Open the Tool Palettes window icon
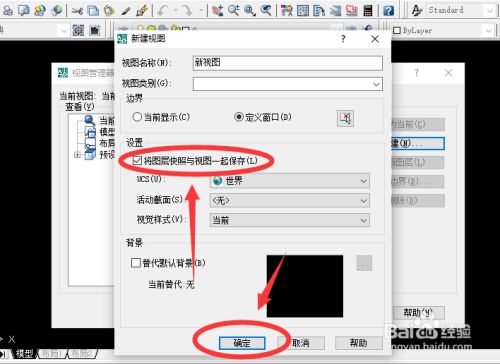Screen dimensions: 500x364 coord(319,11)
